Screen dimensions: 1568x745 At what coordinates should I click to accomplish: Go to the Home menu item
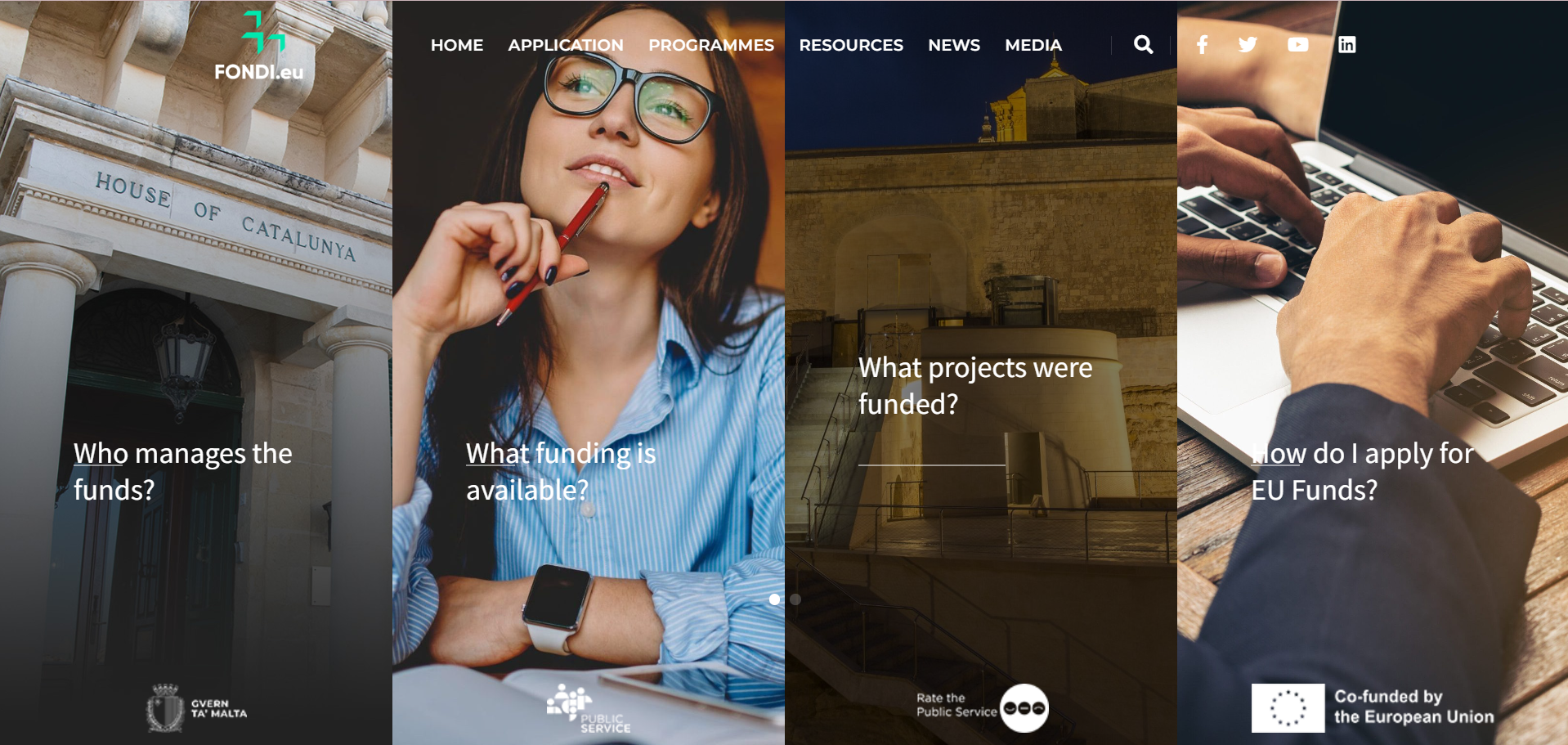pyautogui.click(x=457, y=45)
